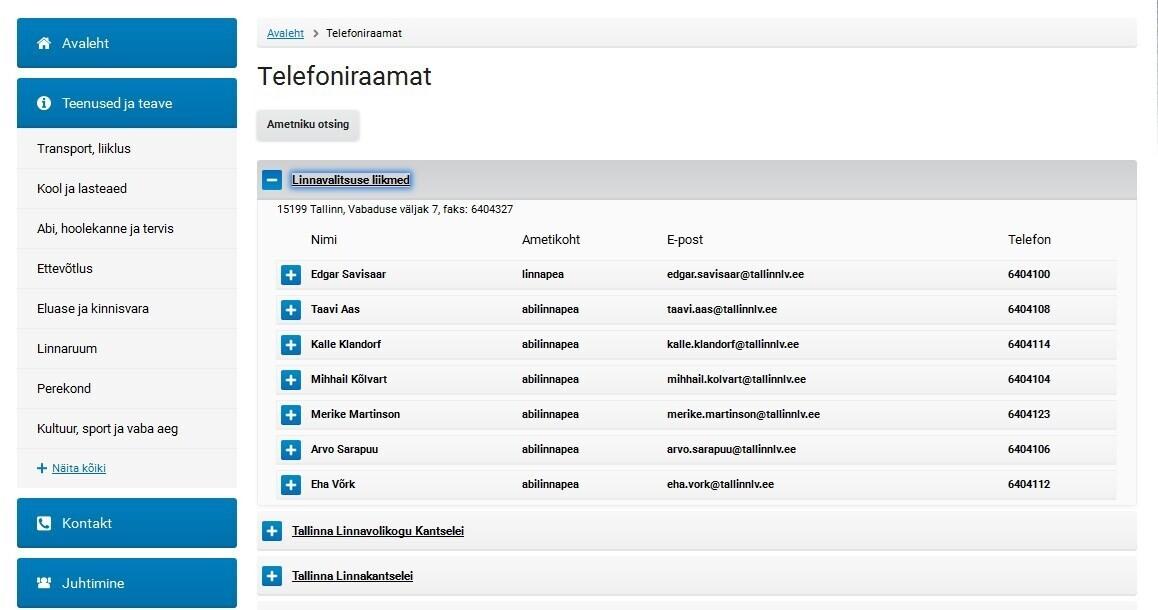Screen dimensions: 1158x610
Task: Collapse the Linnavalitsuse liikmed section
Action: click(x=272, y=179)
